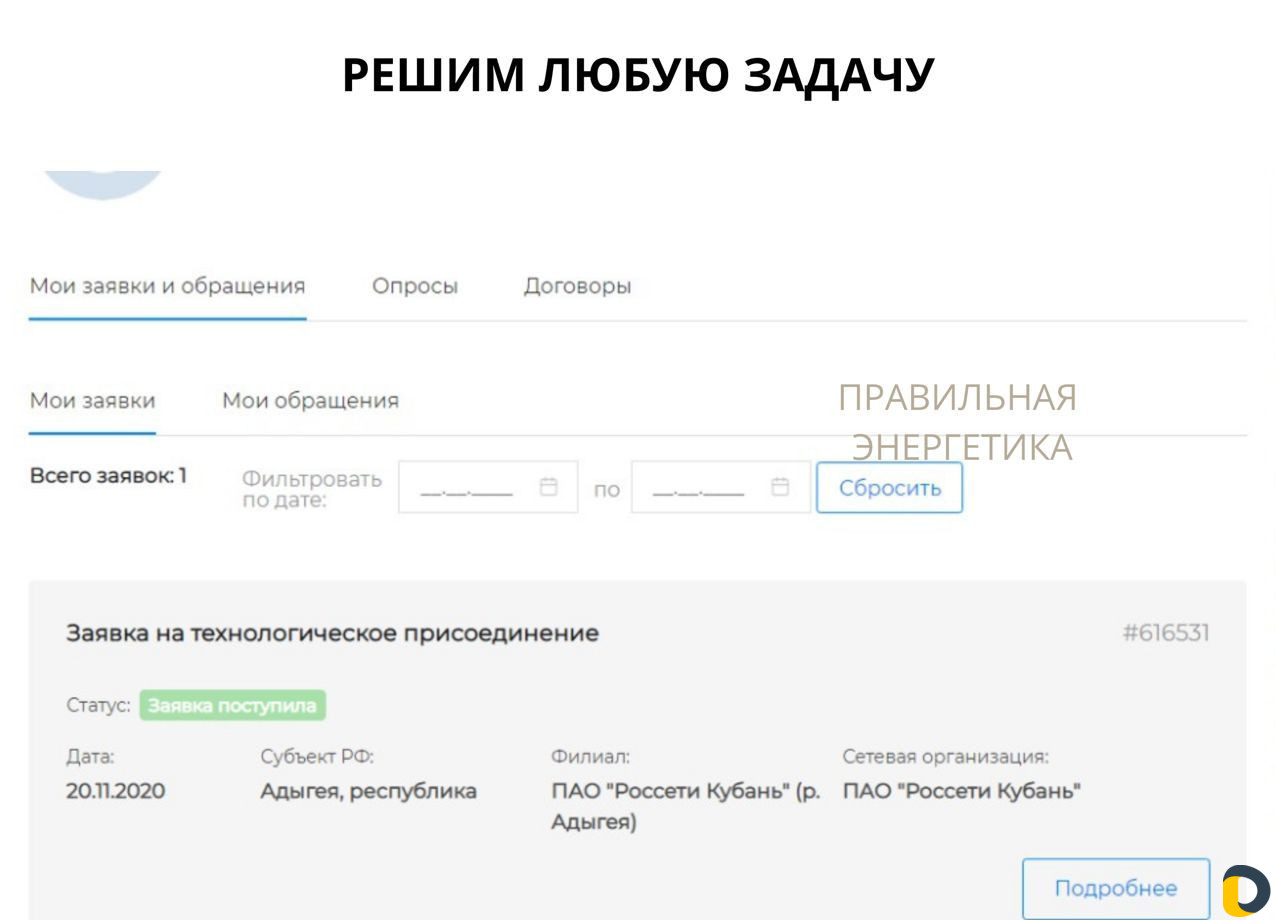1276x920 pixels.
Task: Click title Заявка на технологическое присоединение
Action: pyautogui.click(x=332, y=633)
